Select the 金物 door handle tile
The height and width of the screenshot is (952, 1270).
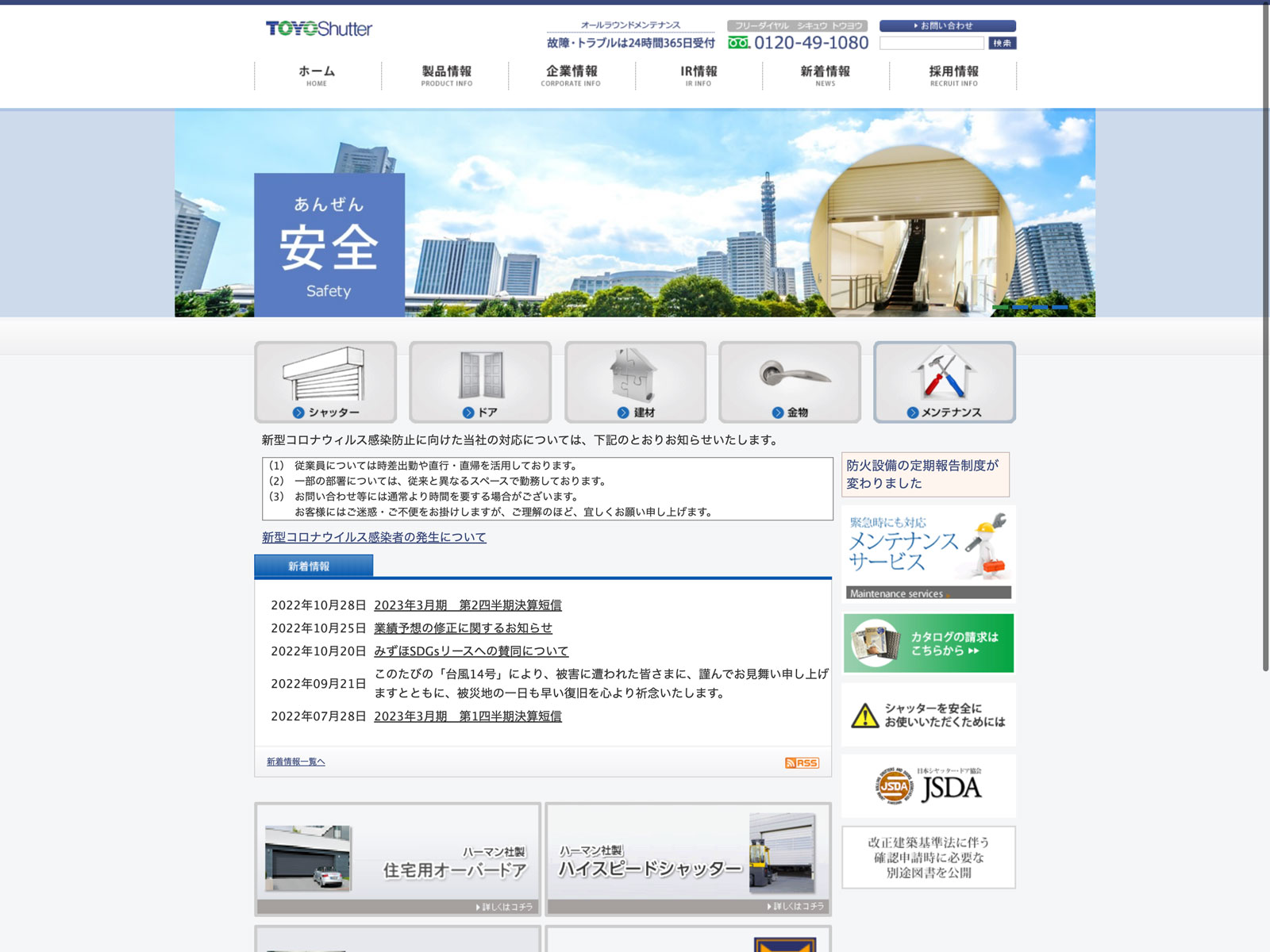(x=790, y=382)
